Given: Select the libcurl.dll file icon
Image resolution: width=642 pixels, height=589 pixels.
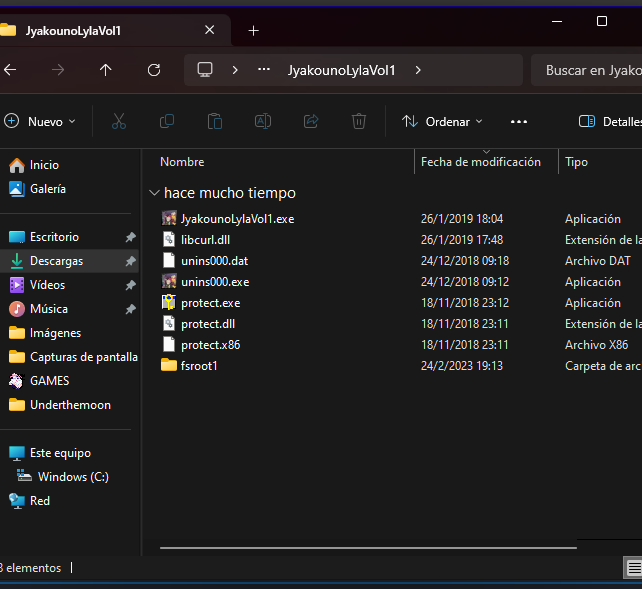Looking at the screenshot, I should tap(169, 239).
